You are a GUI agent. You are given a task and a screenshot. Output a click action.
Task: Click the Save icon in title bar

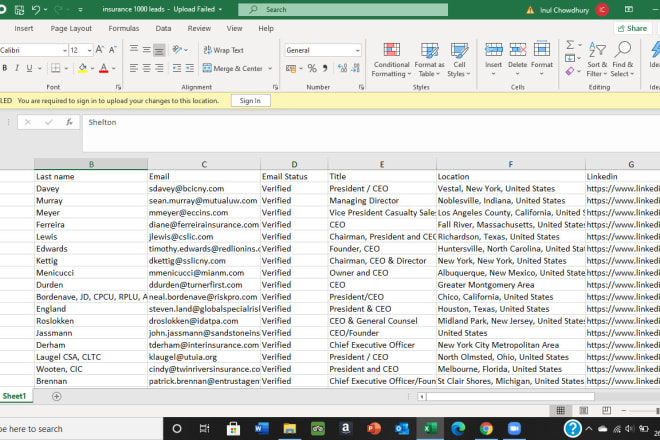(19, 9)
